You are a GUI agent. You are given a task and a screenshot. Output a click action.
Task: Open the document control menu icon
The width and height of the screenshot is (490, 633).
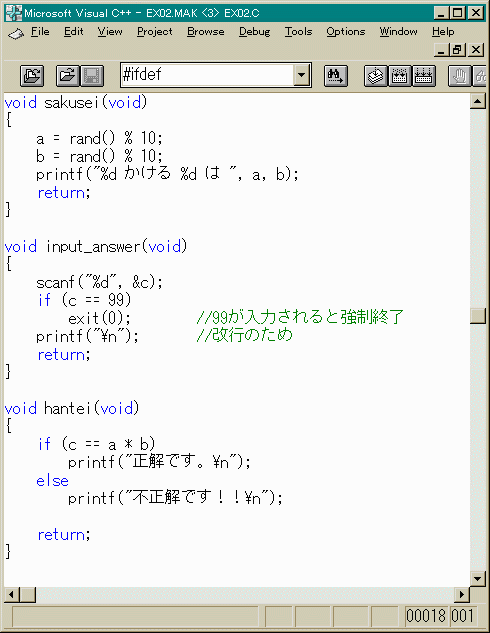tap(16, 34)
